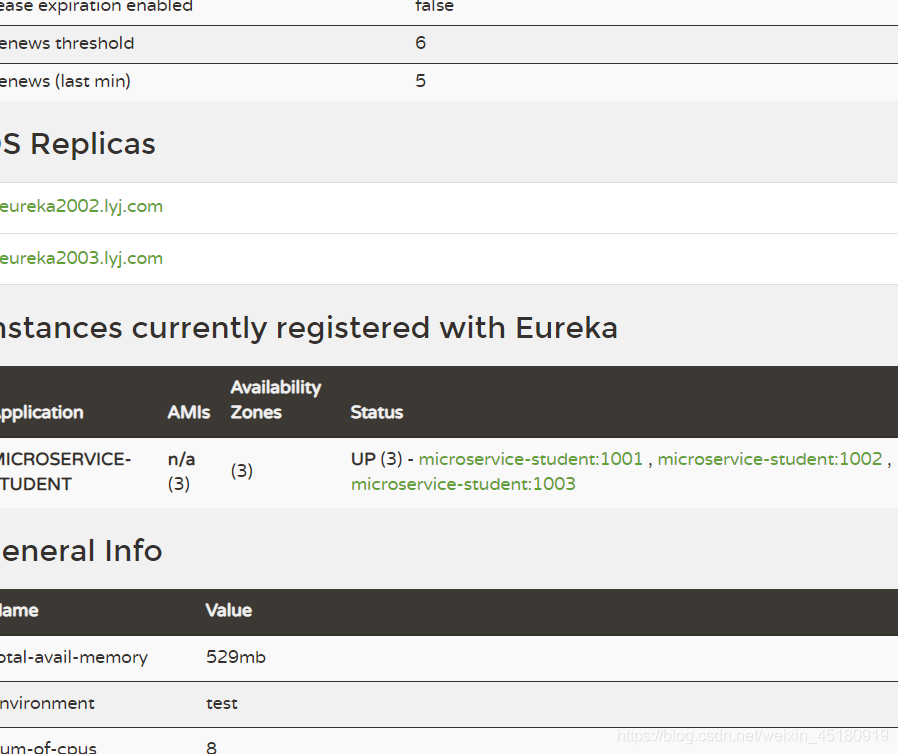
Task: Click the Status column header
Action: point(377,412)
